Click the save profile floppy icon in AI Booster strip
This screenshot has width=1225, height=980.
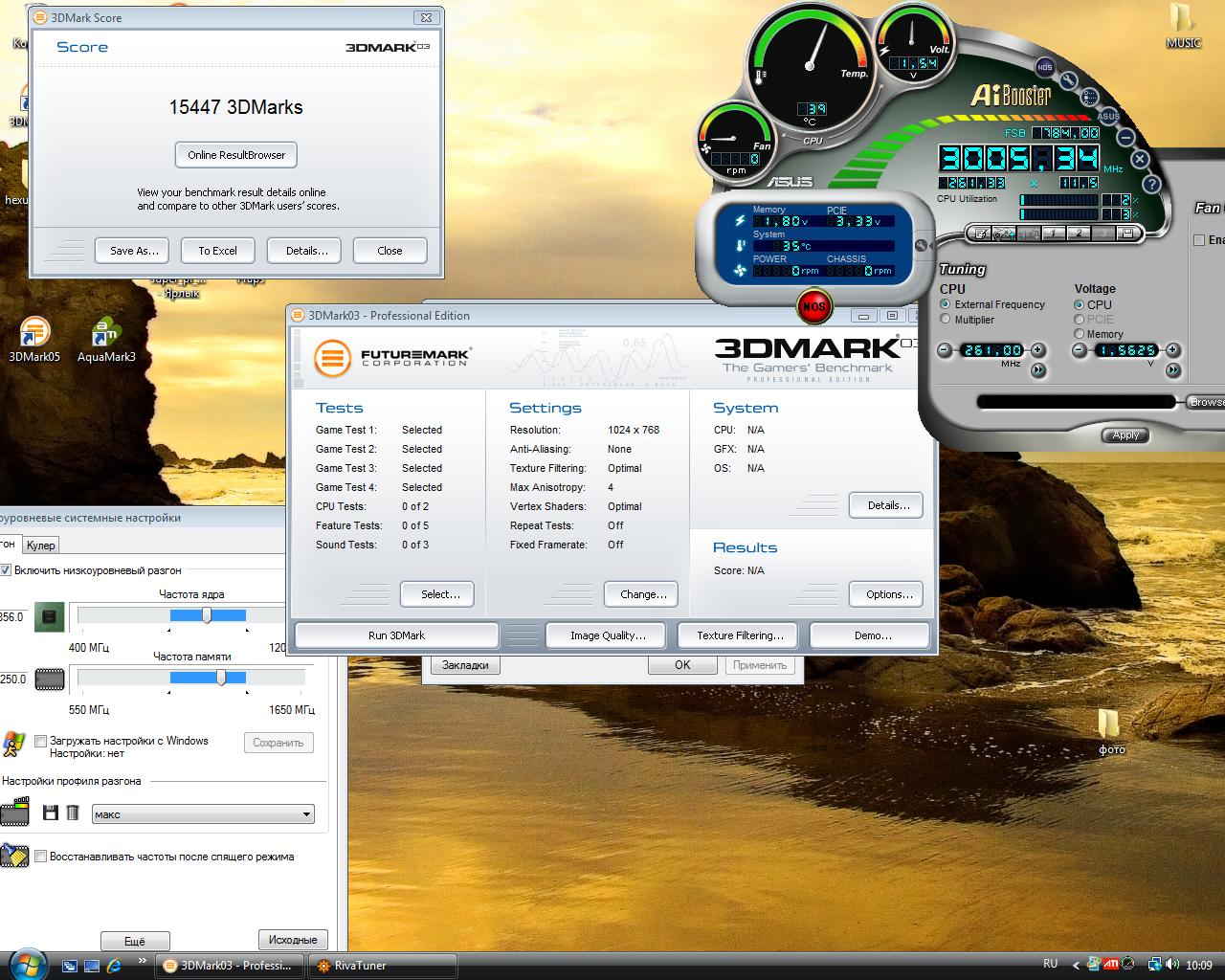(x=1127, y=234)
